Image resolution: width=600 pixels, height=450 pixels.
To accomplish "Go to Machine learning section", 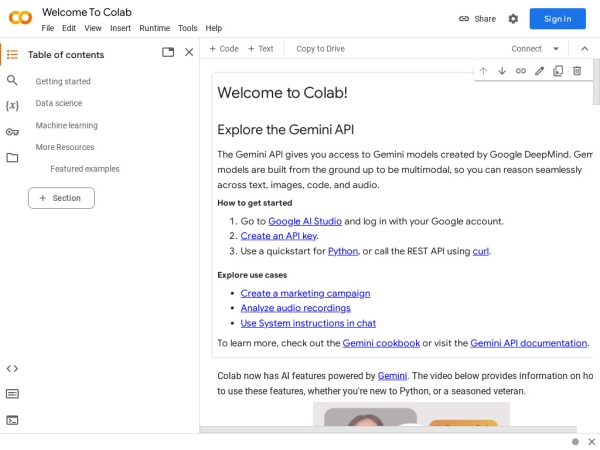I will (67, 125).
